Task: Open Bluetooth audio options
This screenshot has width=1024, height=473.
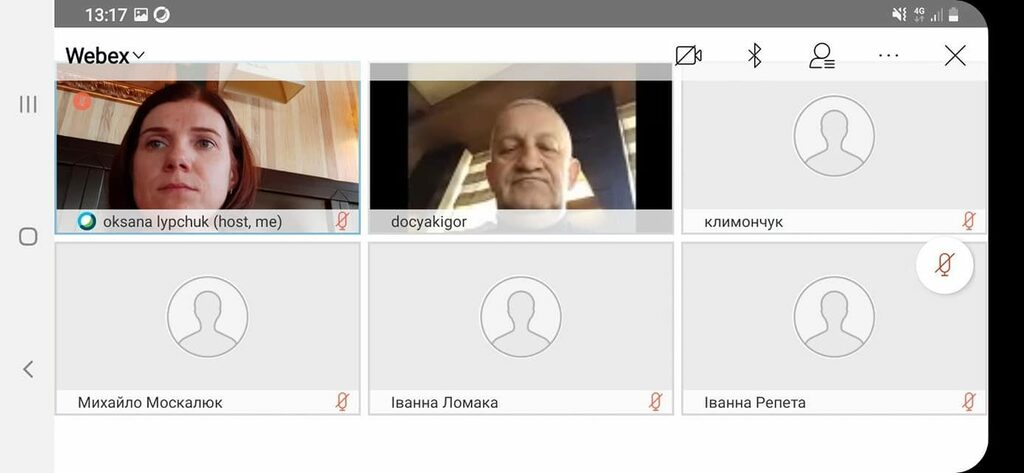Action: (755, 56)
